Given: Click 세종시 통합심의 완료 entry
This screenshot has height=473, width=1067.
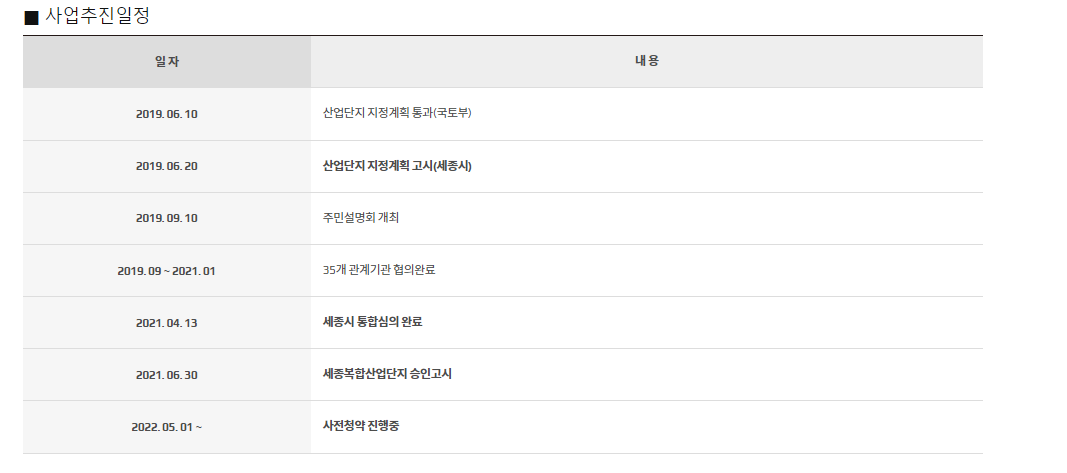Looking at the screenshot, I should (372, 323).
